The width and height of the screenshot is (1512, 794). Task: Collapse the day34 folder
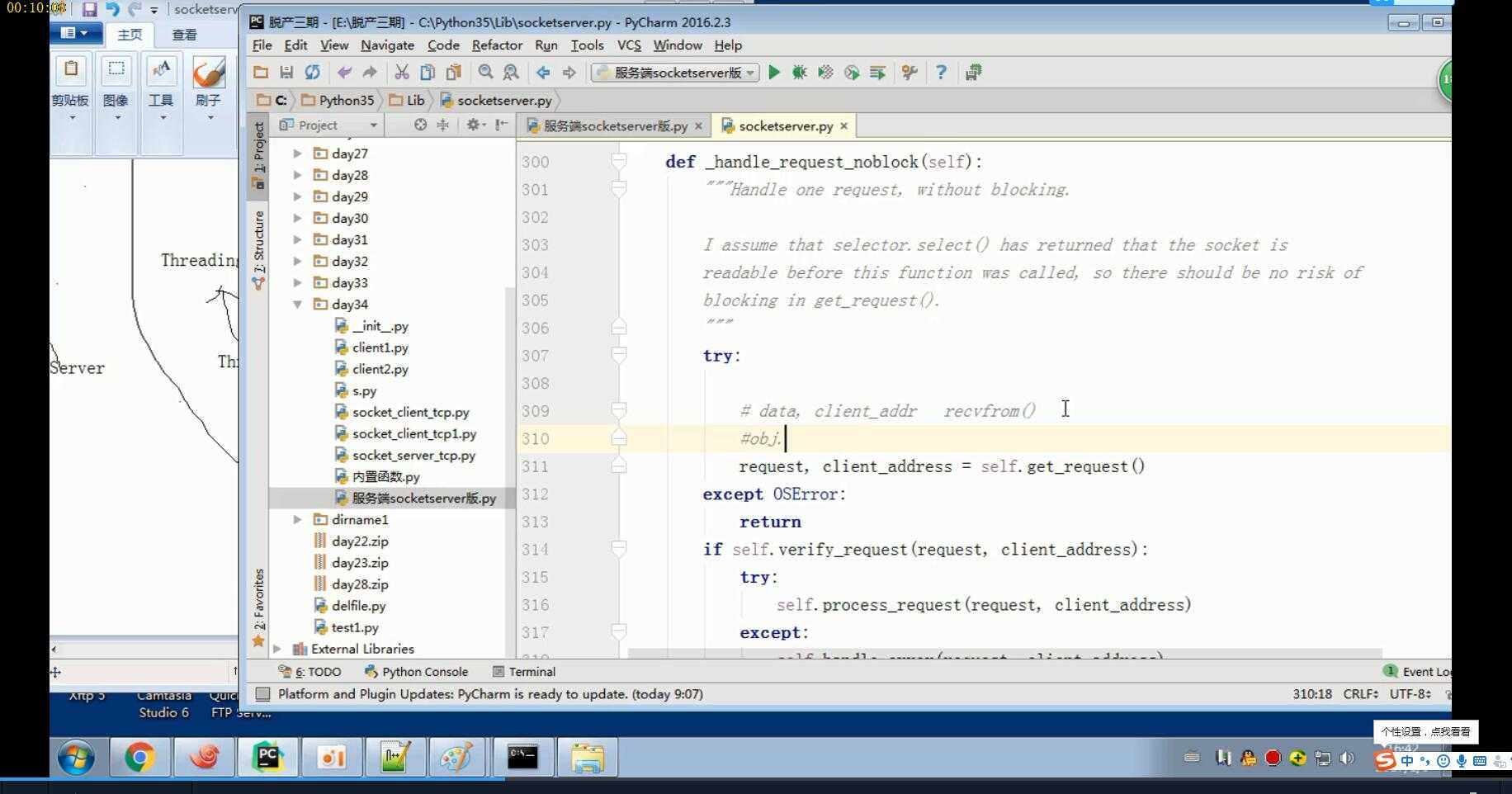click(297, 304)
